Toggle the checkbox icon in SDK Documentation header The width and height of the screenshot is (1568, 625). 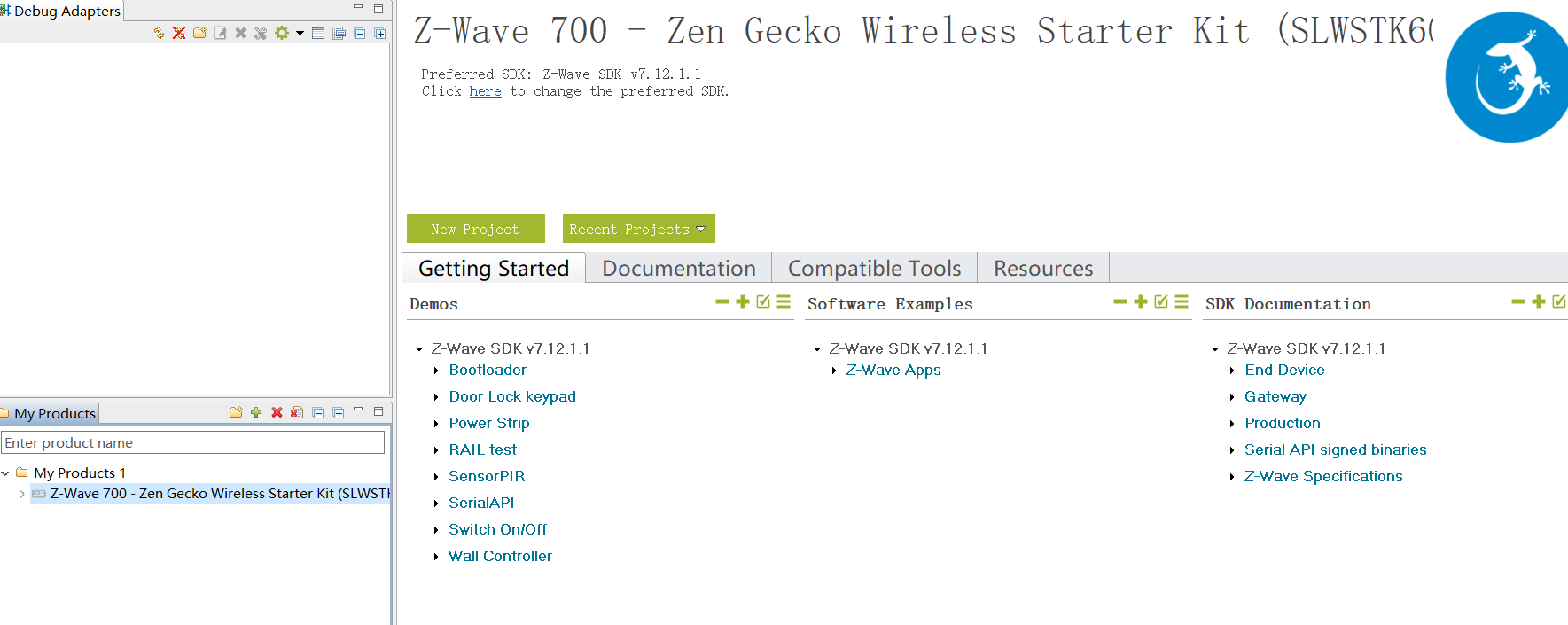click(x=1559, y=301)
